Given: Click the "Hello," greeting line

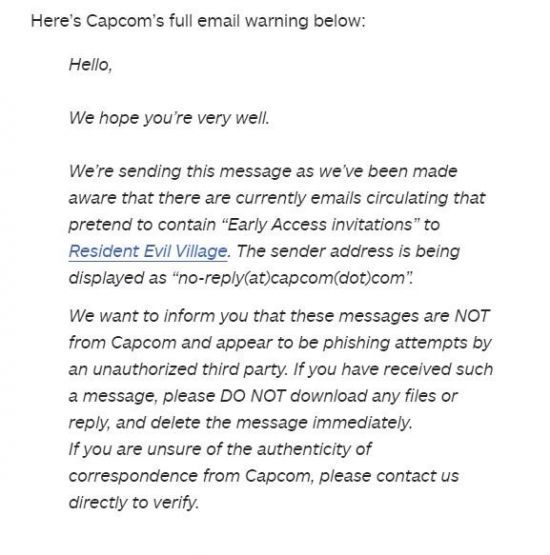Looking at the screenshot, I should point(91,65).
